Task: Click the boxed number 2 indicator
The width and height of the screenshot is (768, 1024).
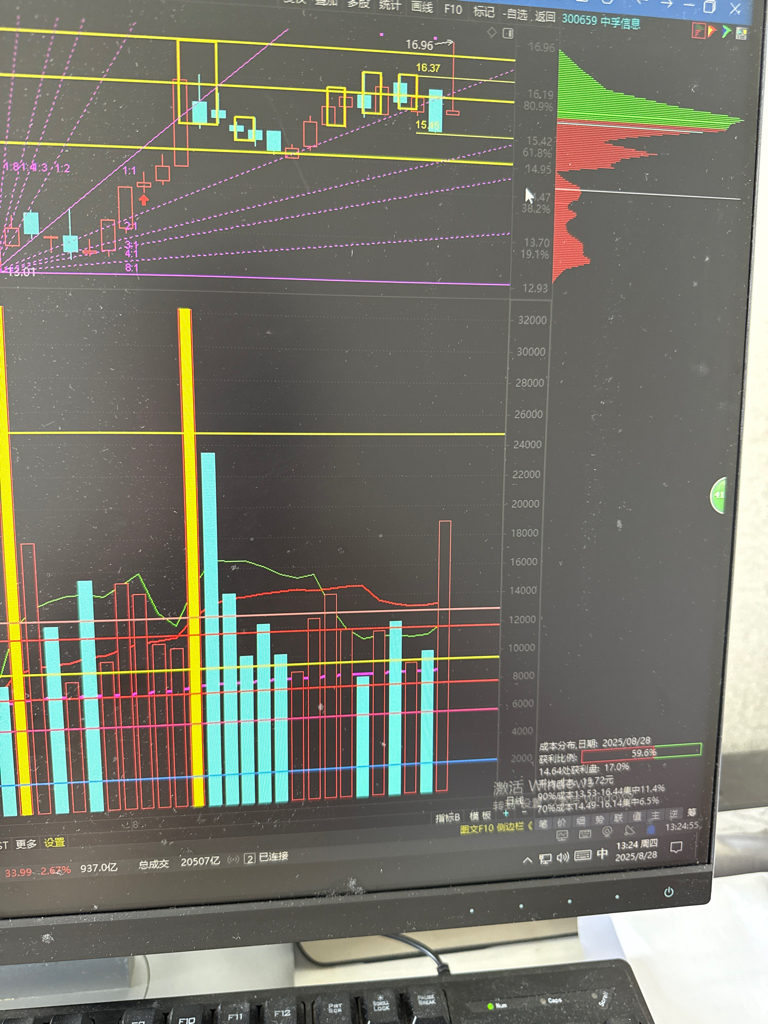Action: coord(249,858)
